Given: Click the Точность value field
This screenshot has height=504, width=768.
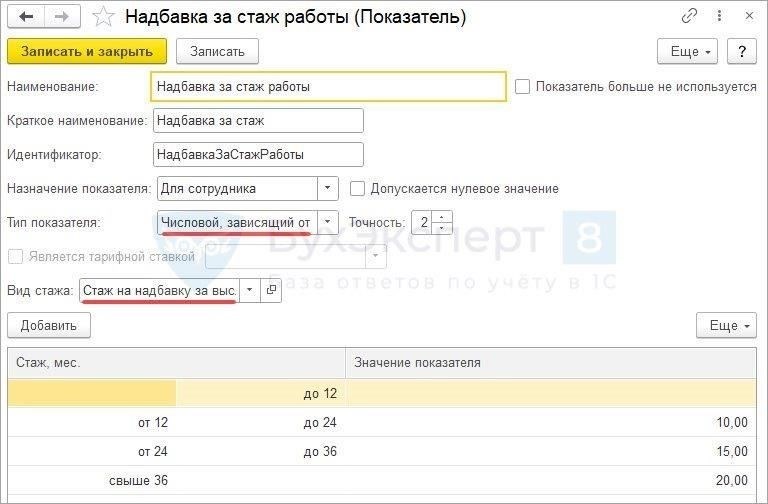Looking at the screenshot, I should click(x=422, y=222).
